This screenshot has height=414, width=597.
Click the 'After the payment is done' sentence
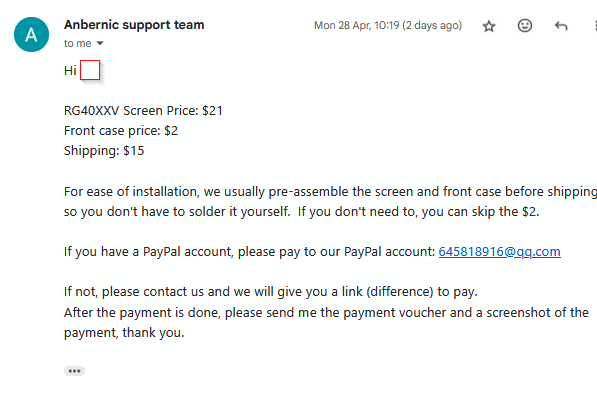326,323
